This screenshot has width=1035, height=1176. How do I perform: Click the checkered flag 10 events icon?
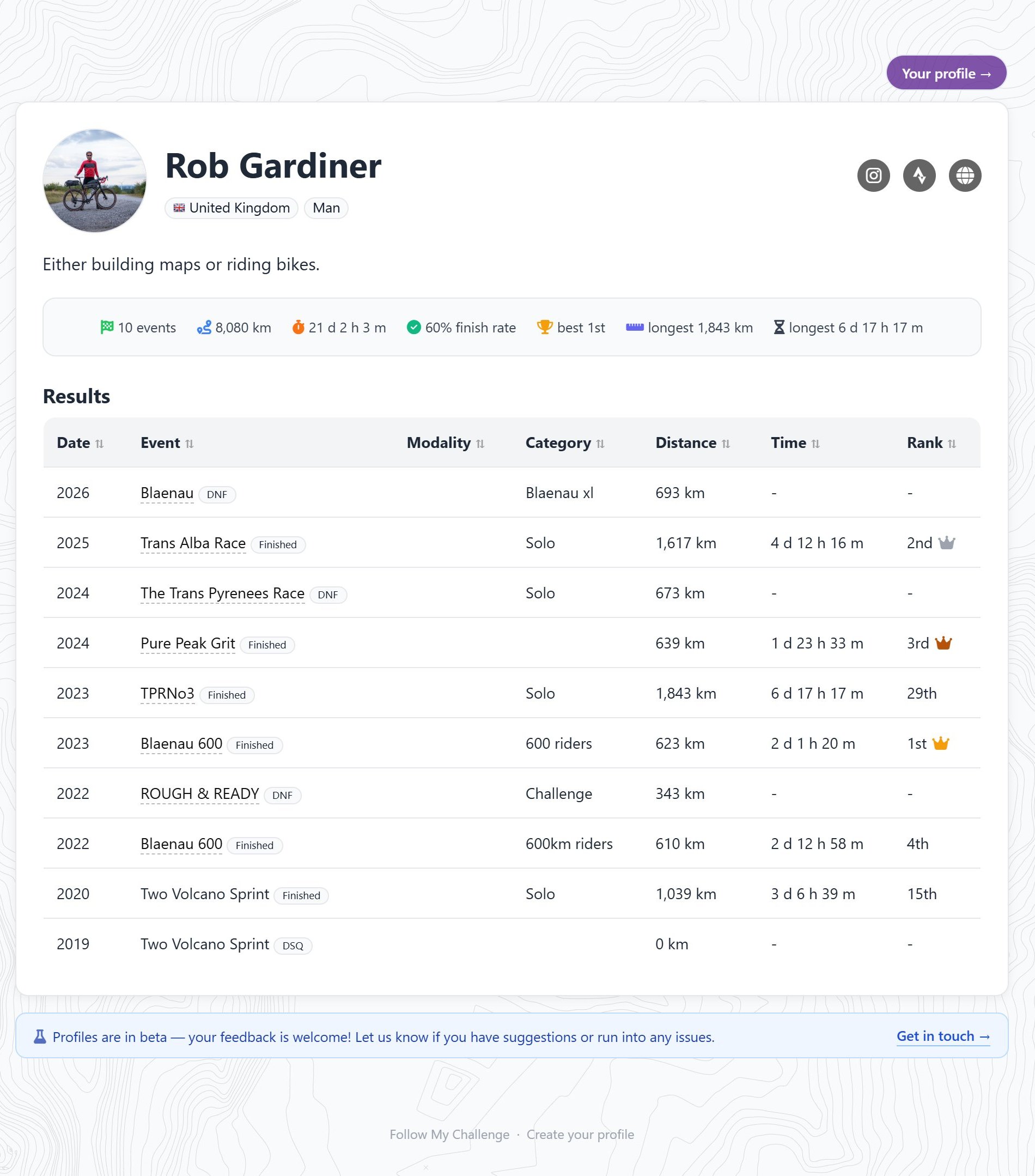pyautogui.click(x=107, y=328)
